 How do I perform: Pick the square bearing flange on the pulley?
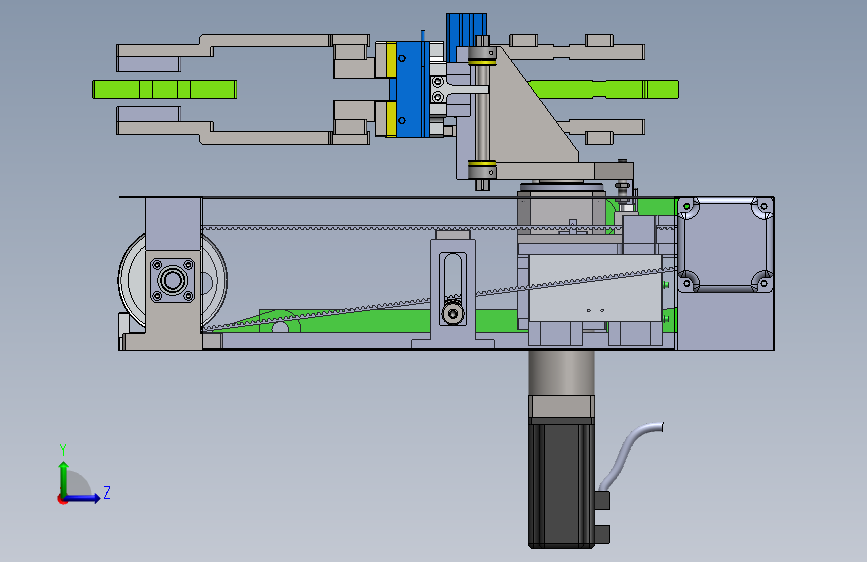(173, 280)
